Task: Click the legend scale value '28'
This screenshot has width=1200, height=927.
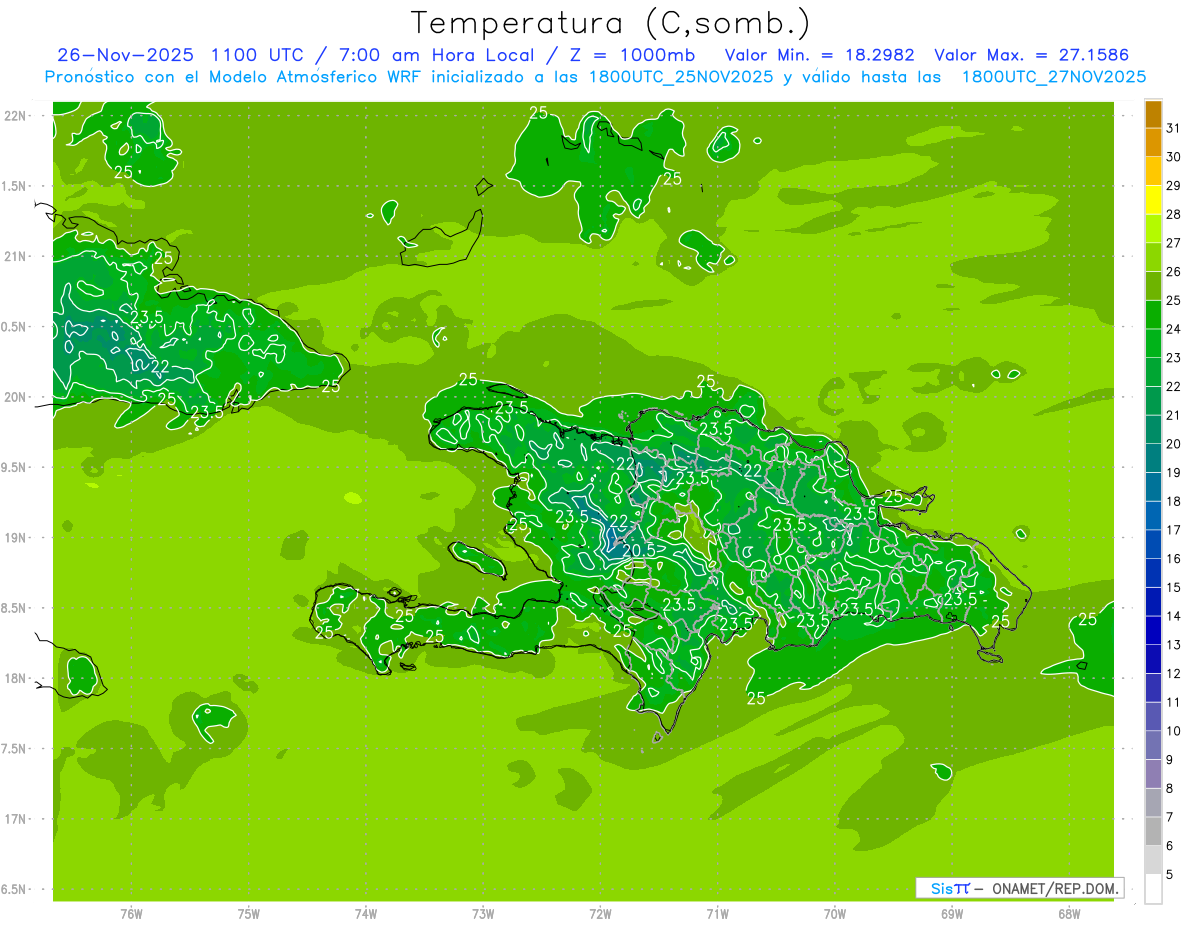Action: [x=1173, y=214]
